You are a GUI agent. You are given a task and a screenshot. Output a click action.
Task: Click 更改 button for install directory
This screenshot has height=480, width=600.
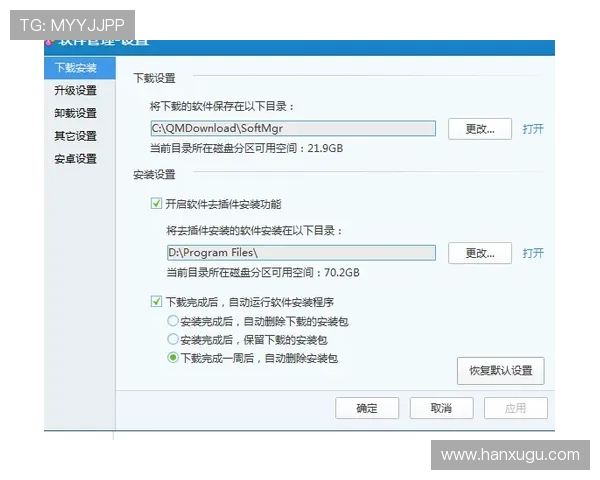(x=480, y=253)
